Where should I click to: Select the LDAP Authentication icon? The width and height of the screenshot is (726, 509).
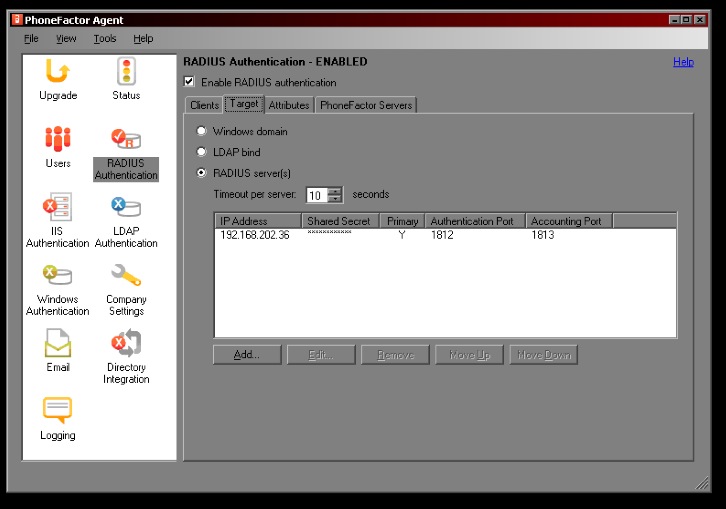click(126, 209)
